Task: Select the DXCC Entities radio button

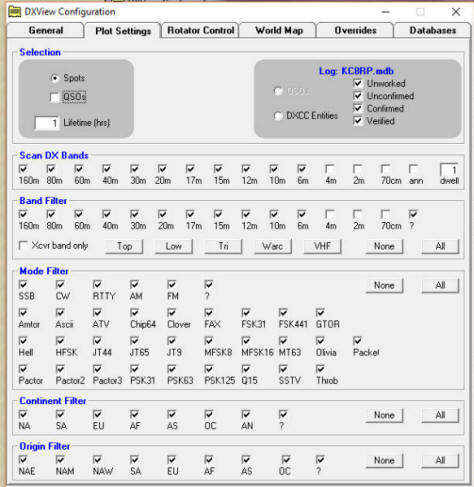Action: click(278, 116)
